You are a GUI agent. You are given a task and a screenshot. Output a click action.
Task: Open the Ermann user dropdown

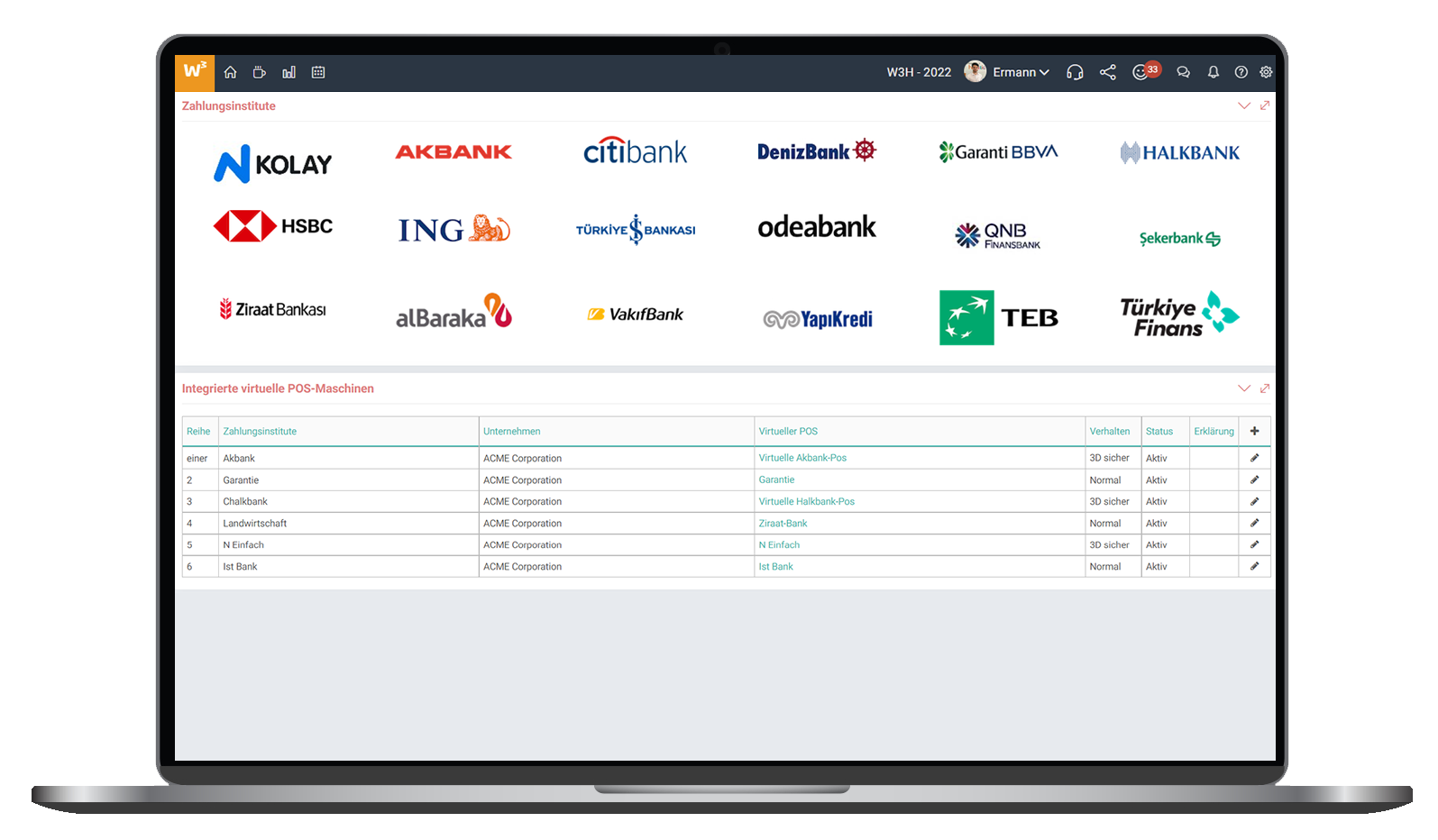pos(1021,72)
